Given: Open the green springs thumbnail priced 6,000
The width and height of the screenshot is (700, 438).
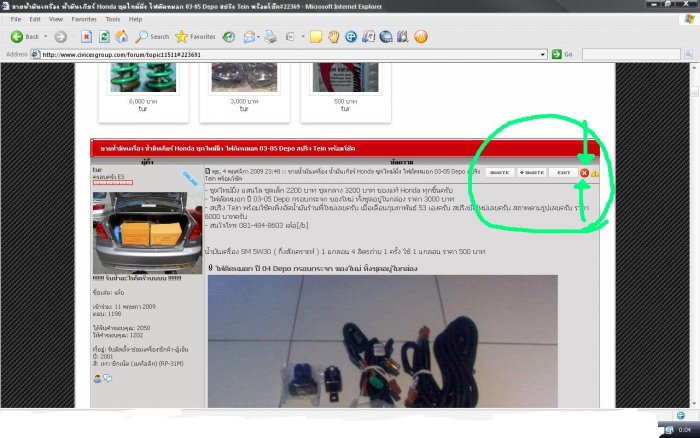Looking at the screenshot, I should pyautogui.click(x=143, y=77).
